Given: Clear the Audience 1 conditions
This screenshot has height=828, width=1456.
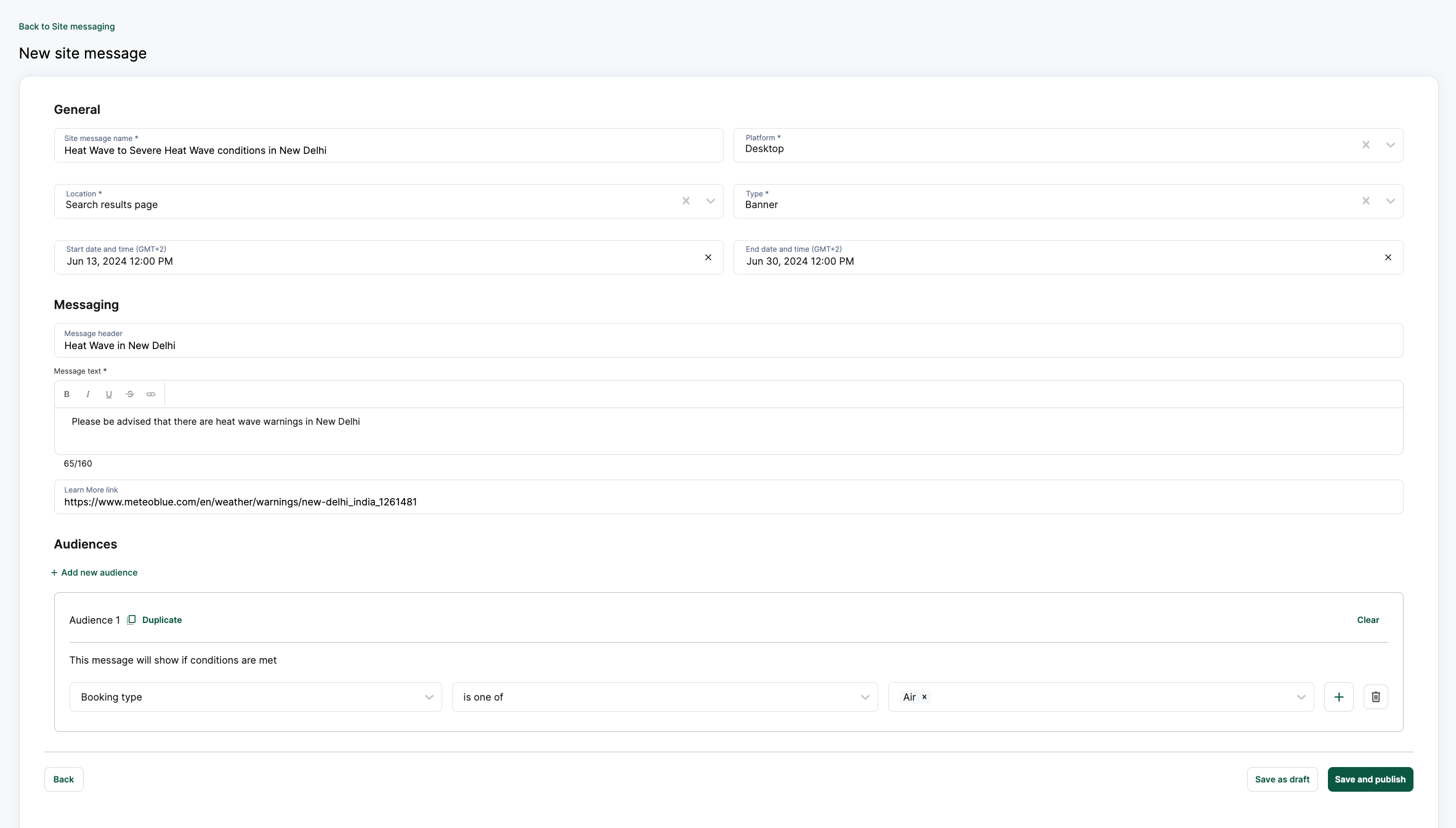Looking at the screenshot, I should (x=1367, y=619).
